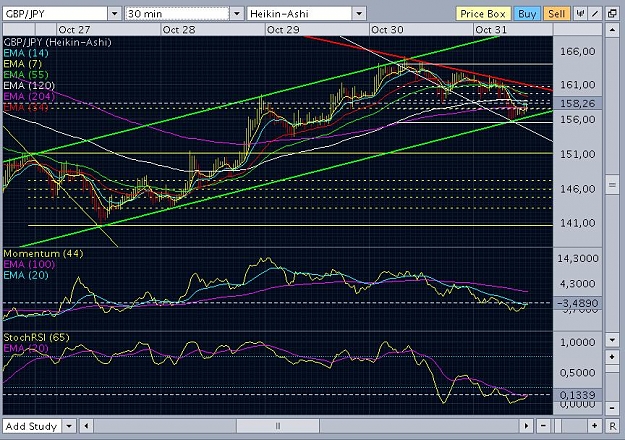Click the EMA (120) legend label
The height and width of the screenshot is (440, 625).
29,85
